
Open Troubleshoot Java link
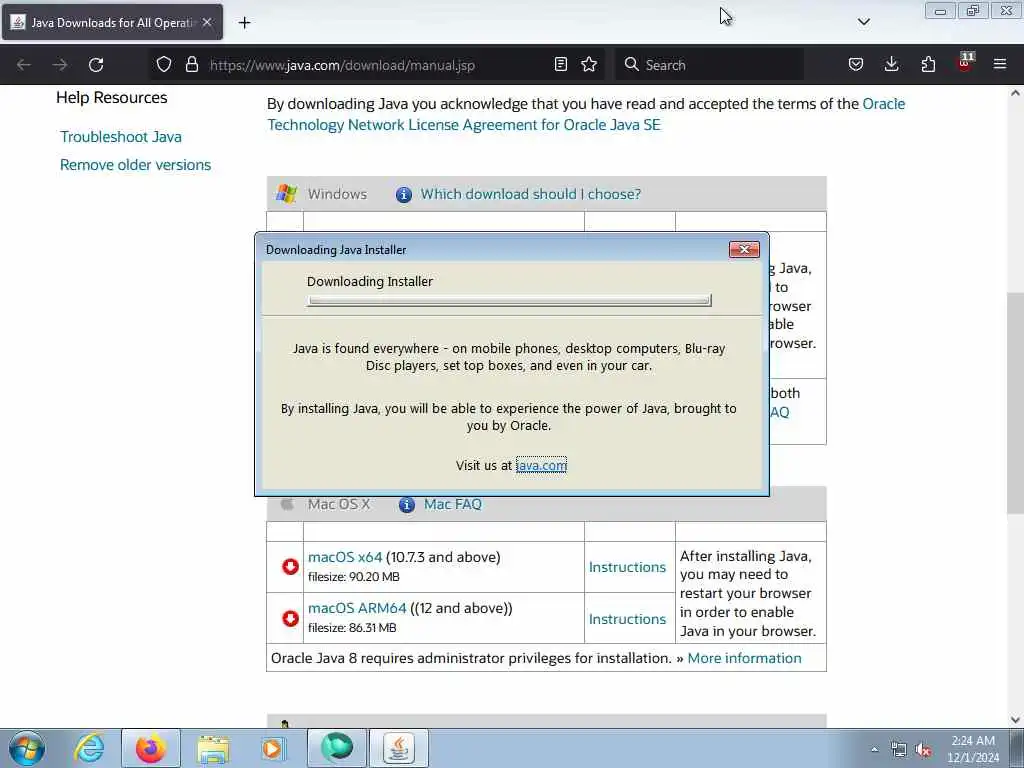coord(121,137)
